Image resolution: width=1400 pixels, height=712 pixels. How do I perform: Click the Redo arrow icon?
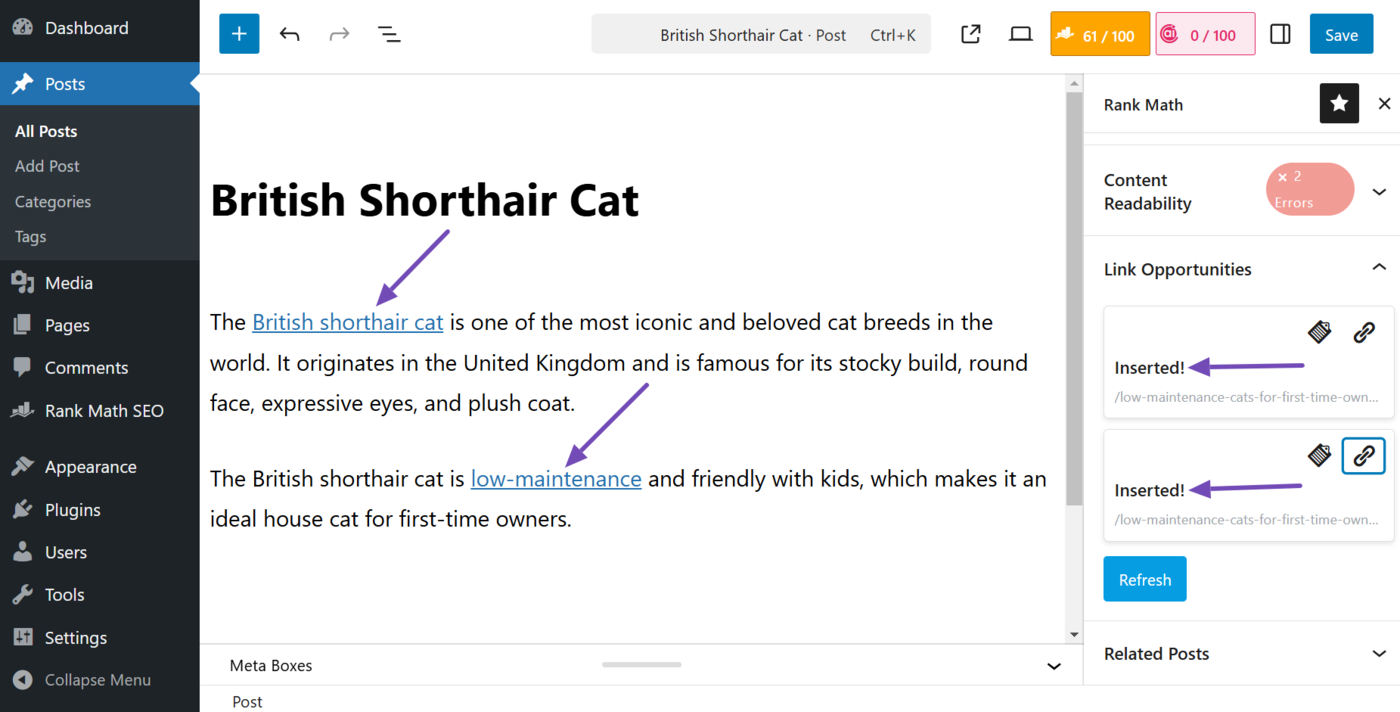pos(339,33)
